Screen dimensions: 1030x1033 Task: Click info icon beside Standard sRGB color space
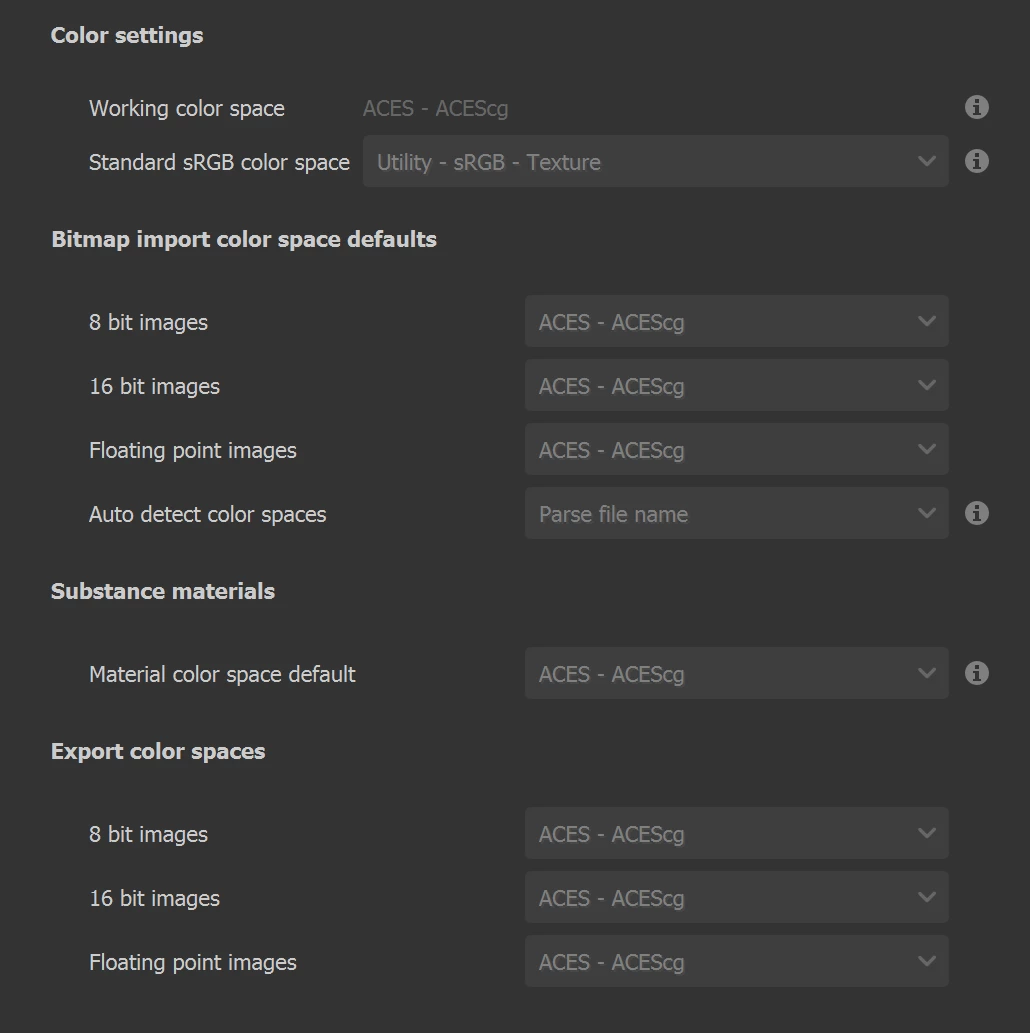(977, 161)
